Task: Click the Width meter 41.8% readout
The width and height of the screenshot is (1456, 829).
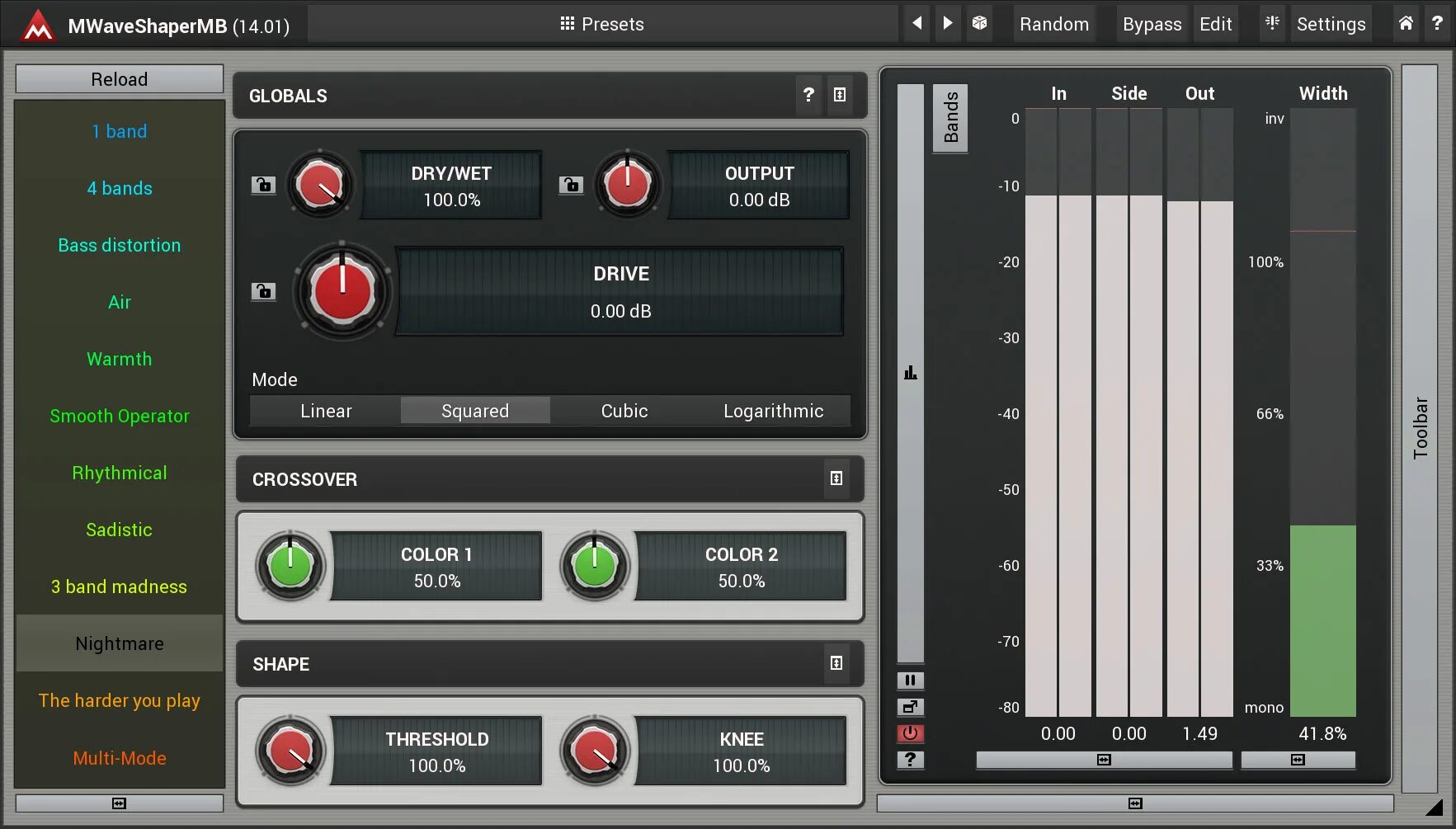Action: pyautogui.click(x=1322, y=733)
